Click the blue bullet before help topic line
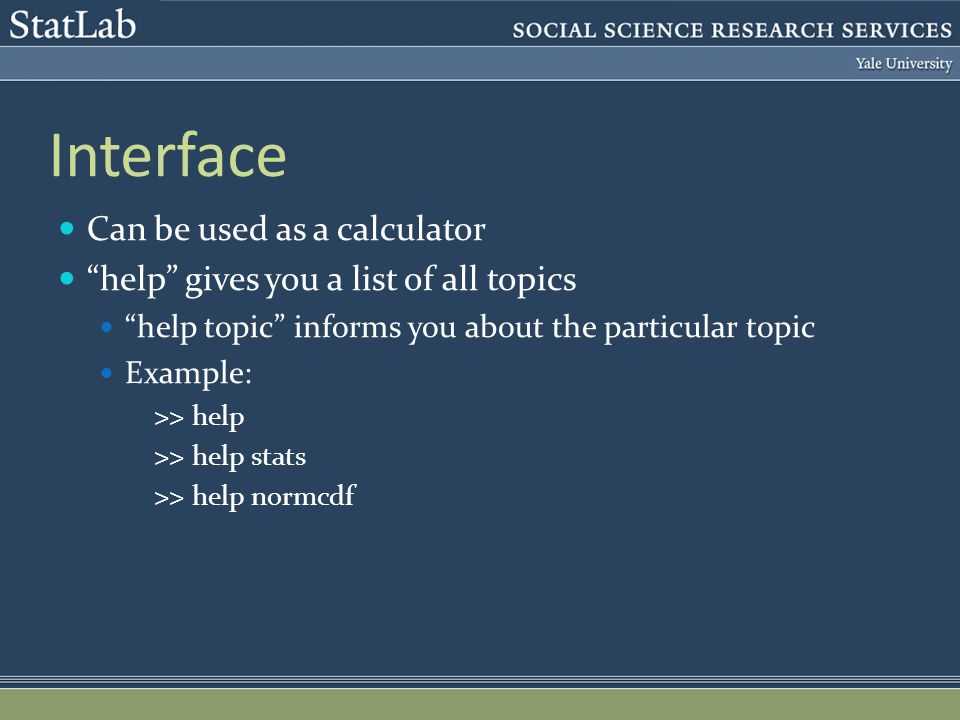The width and height of the screenshot is (960, 720). coord(107,328)
